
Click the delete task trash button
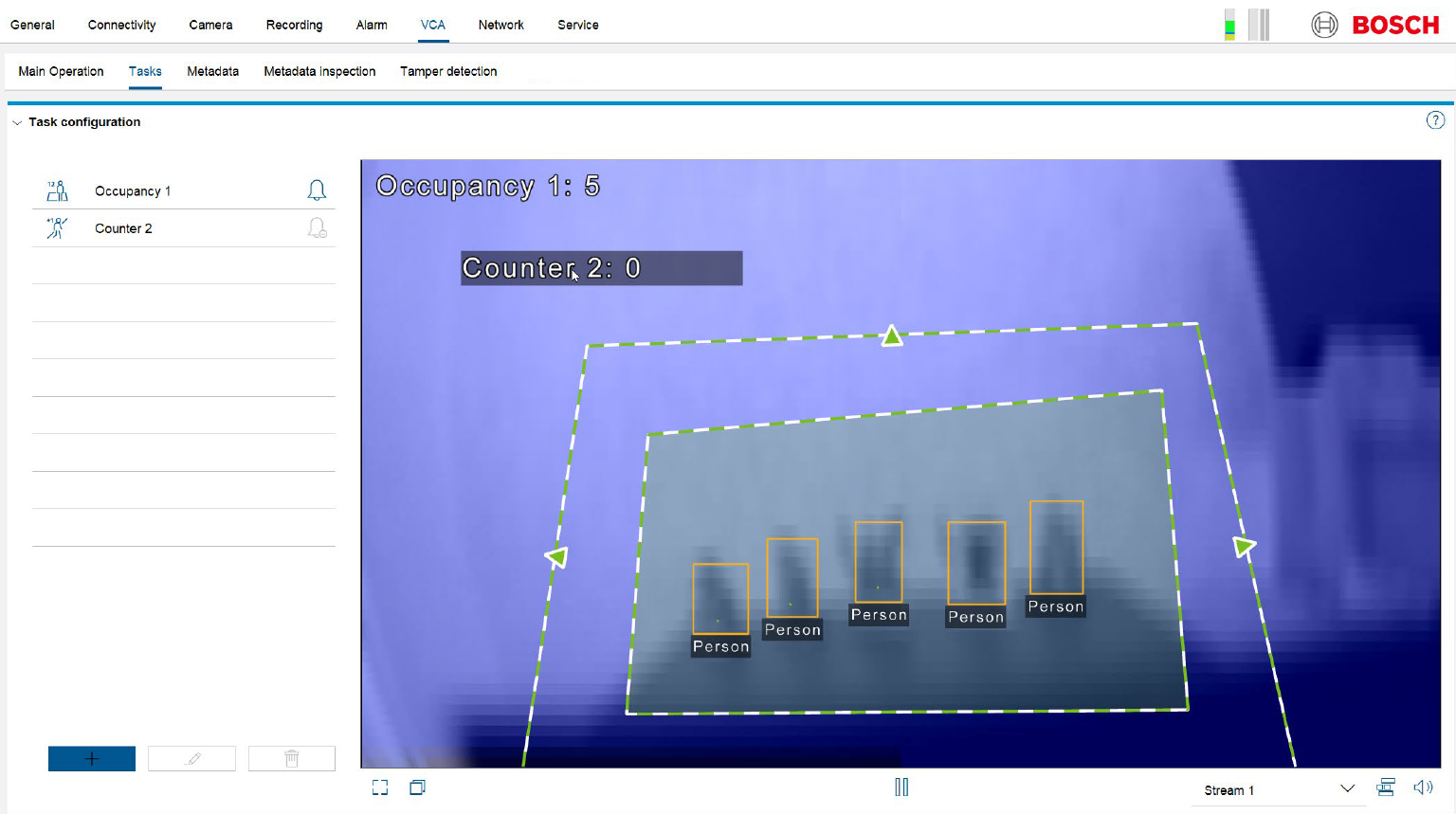coord(292,759)
